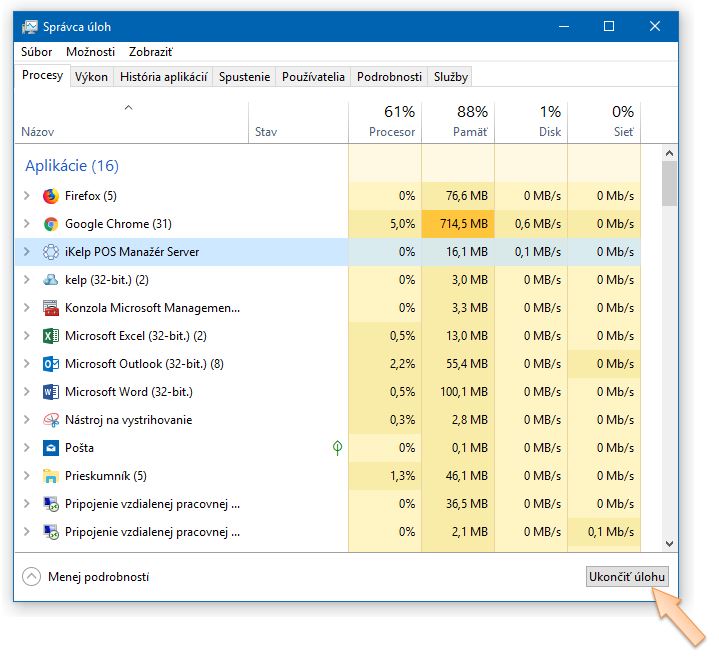Switch to the Výkon tab

tap(91, 77)
